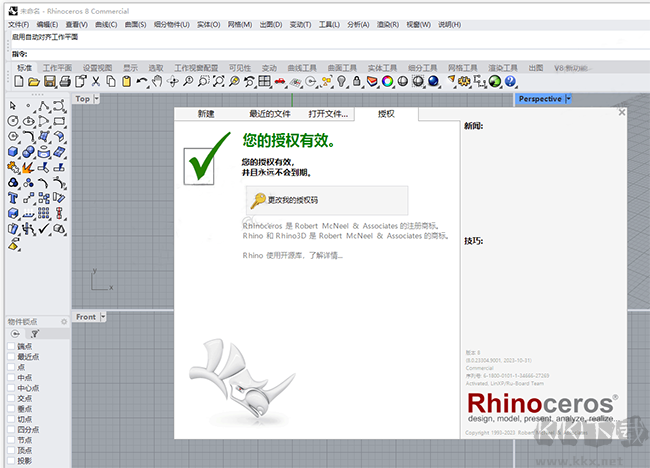
Task: Open options gear icon in toolbar
Action: [x=464, y=81]
